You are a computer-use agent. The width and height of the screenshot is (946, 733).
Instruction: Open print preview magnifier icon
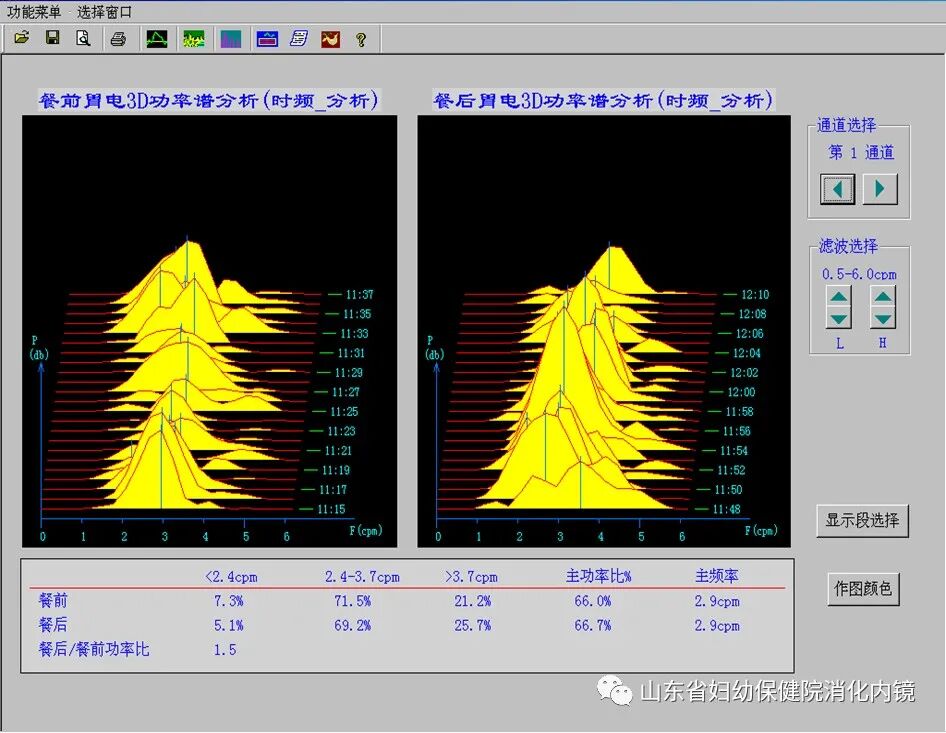click(83, 39)
